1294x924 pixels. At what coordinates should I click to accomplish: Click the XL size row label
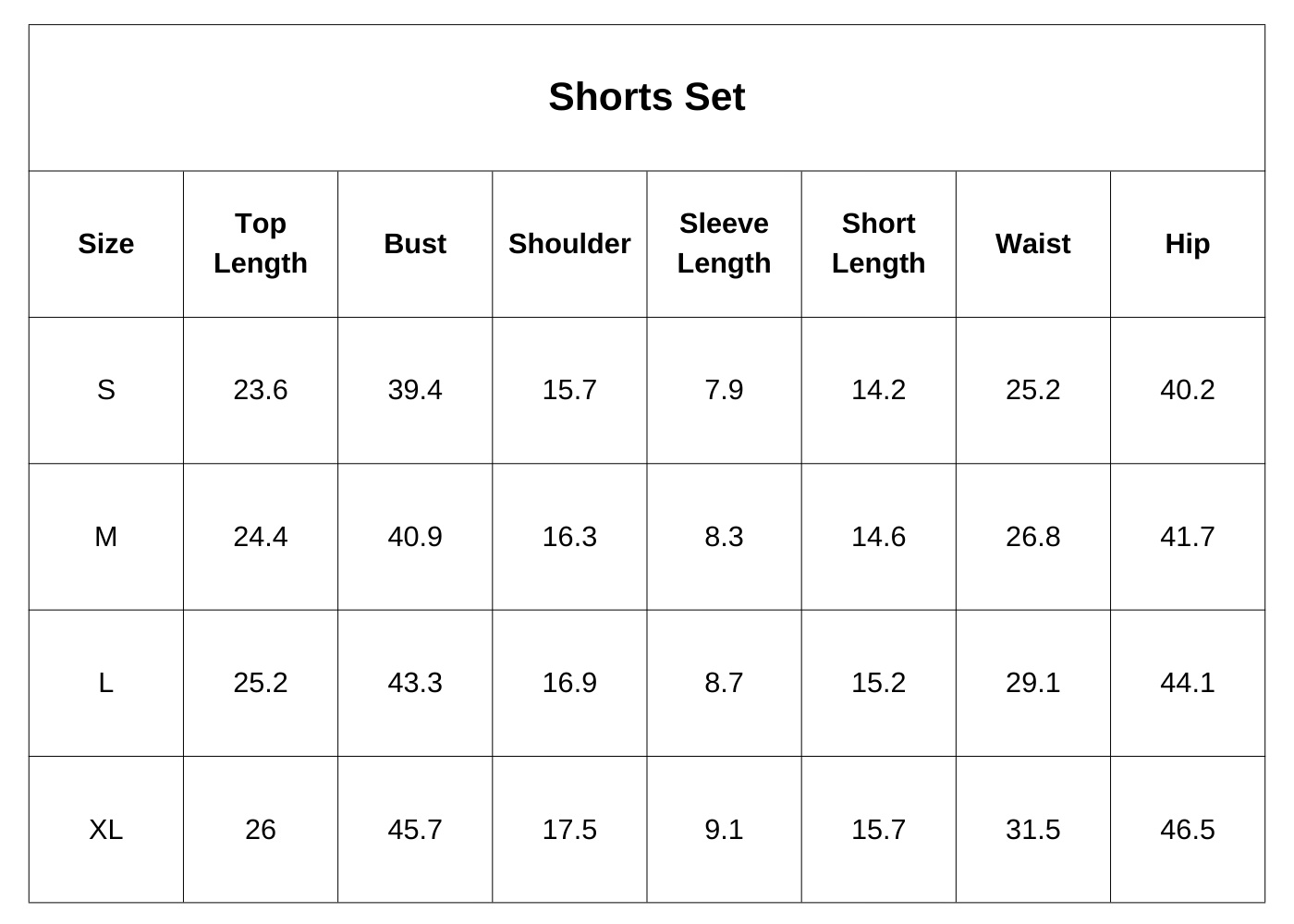pos(106,830)
